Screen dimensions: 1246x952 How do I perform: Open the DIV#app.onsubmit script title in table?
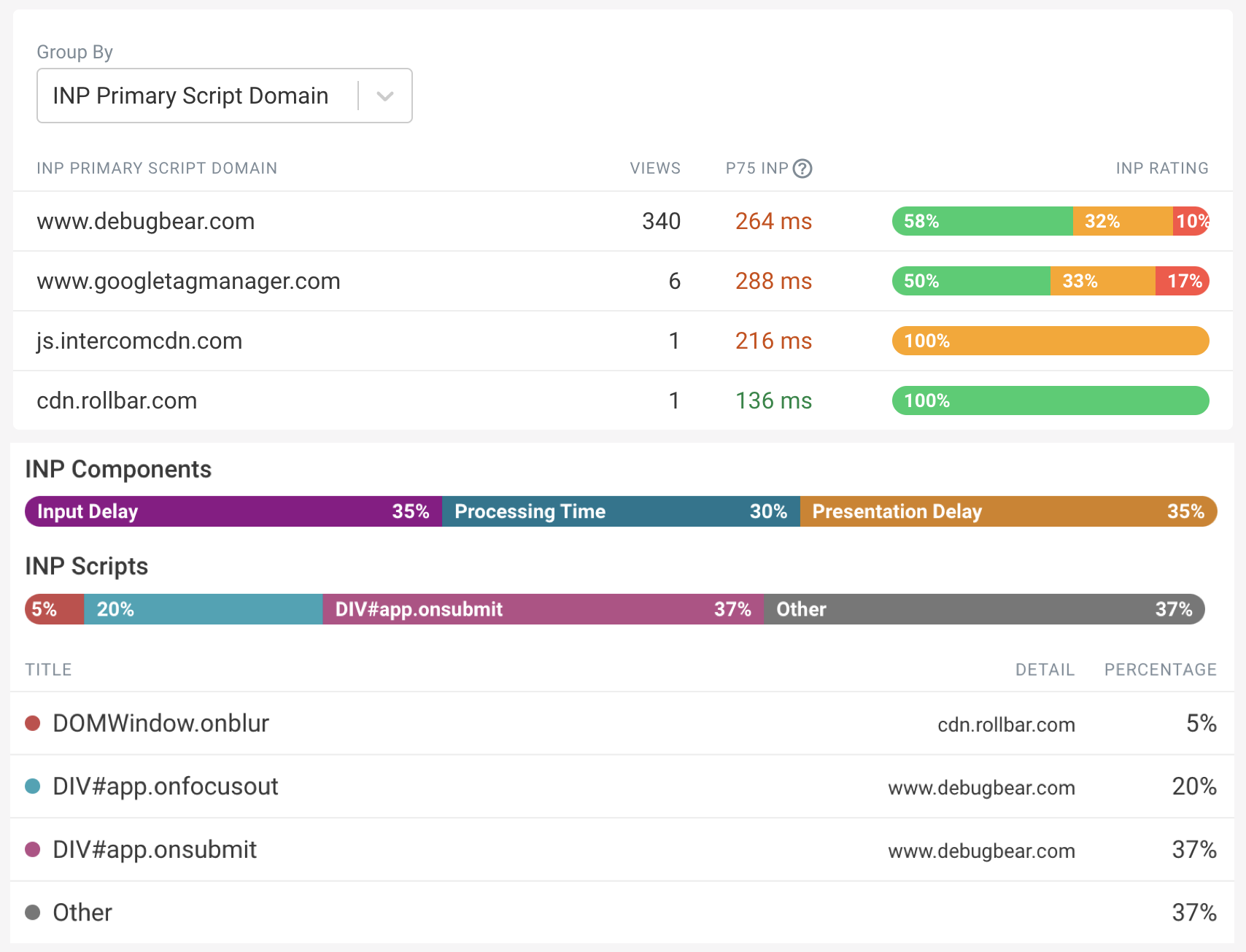[155, 849]
